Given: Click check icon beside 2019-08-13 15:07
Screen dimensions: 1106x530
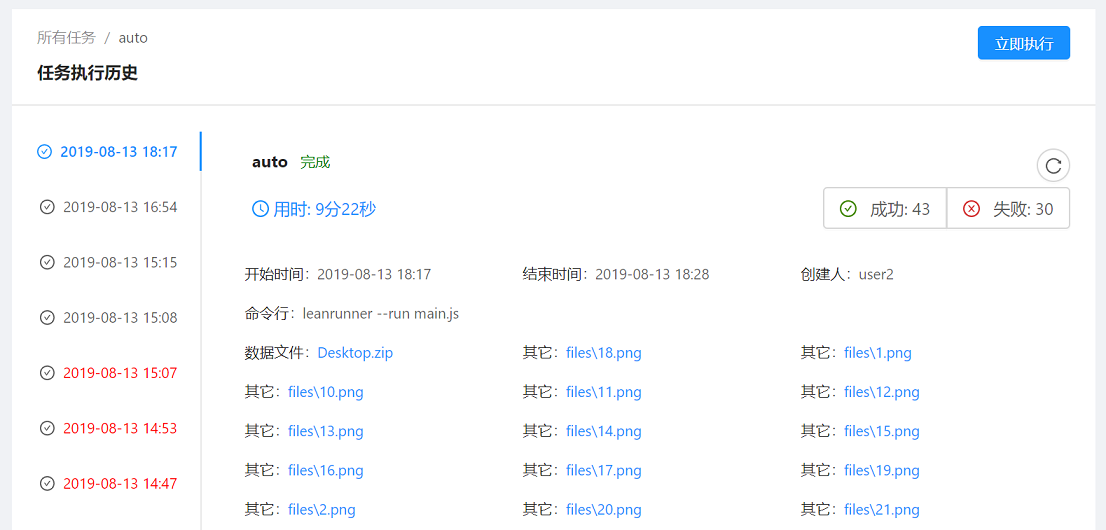Looking at the screenshot, I should [x=47, y=373].
